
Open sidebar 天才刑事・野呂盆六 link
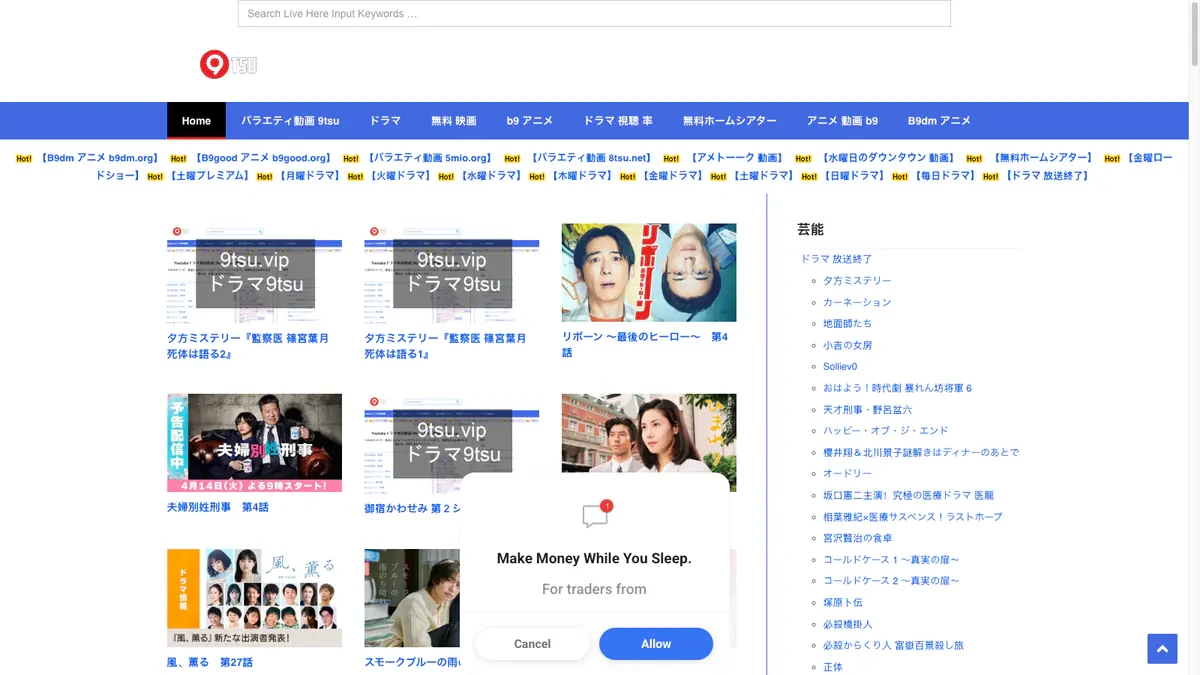tap(867, 410)
